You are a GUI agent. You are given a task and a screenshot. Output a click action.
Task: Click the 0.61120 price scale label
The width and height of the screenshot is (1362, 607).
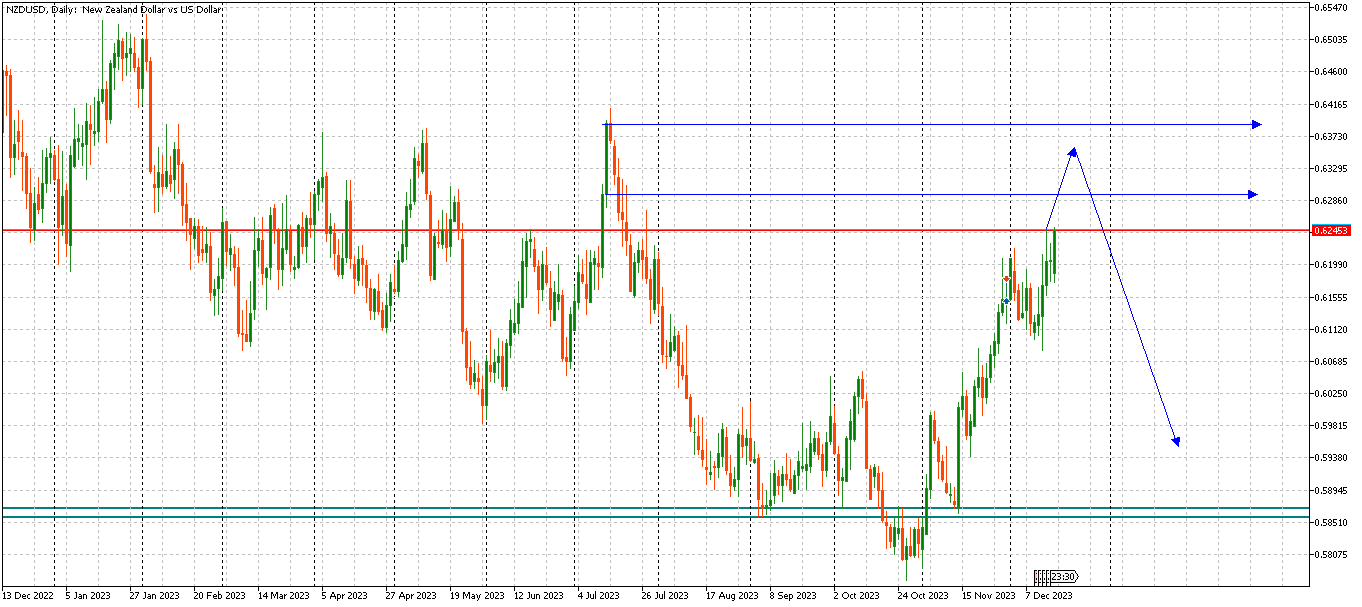click(1332, 329)
